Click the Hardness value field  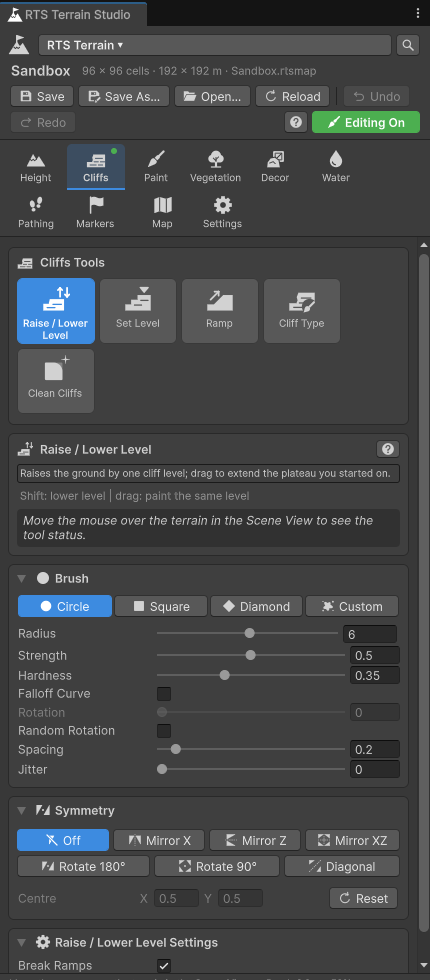pyautogui.click(x=374, y=676)
